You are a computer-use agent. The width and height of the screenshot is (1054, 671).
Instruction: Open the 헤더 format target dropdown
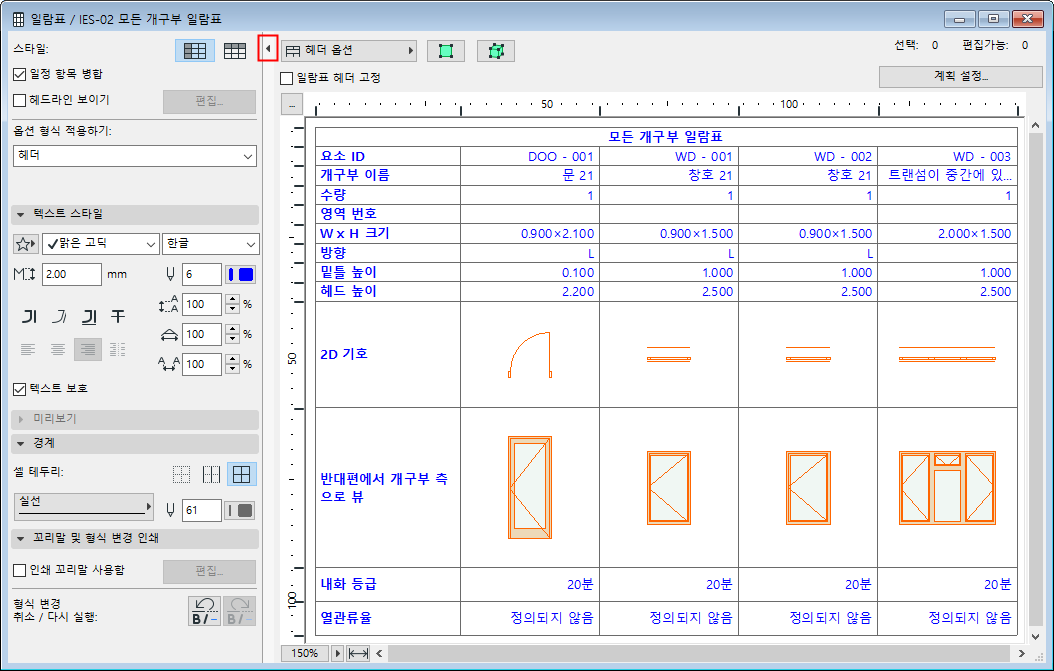click(x=134, y=156)
